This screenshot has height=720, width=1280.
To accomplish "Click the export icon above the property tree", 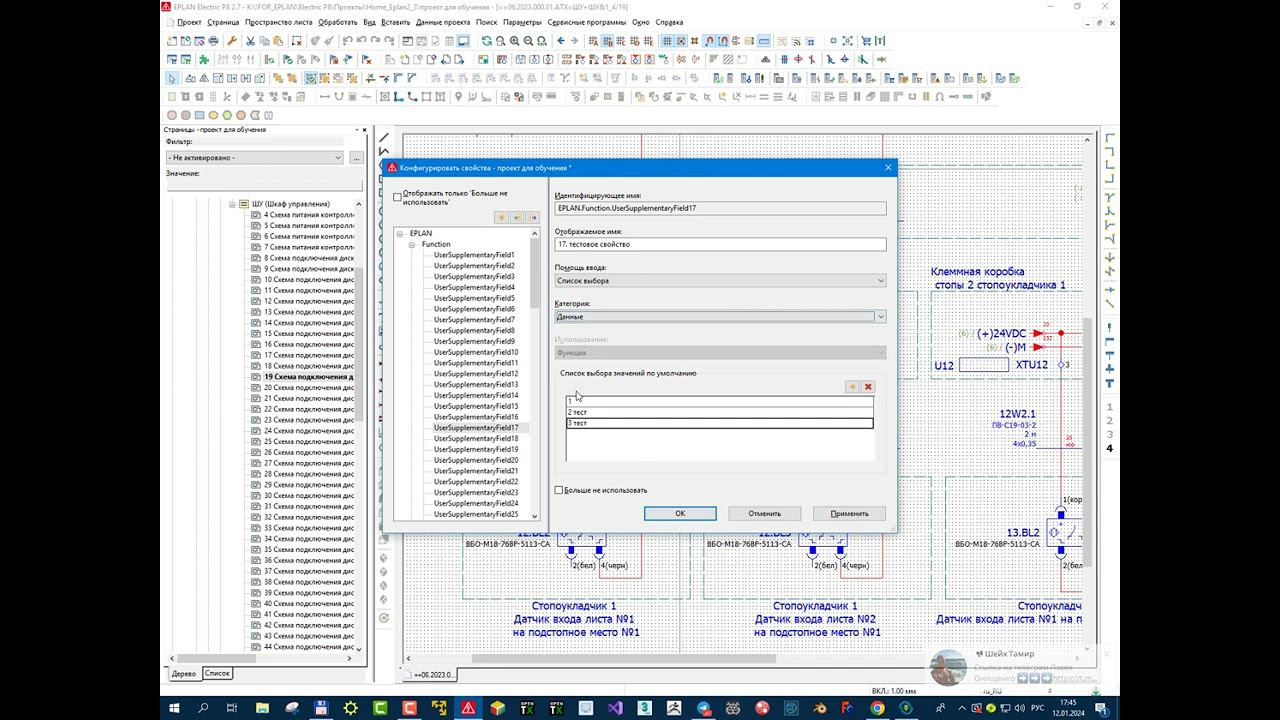I will [x=532, y=217].
